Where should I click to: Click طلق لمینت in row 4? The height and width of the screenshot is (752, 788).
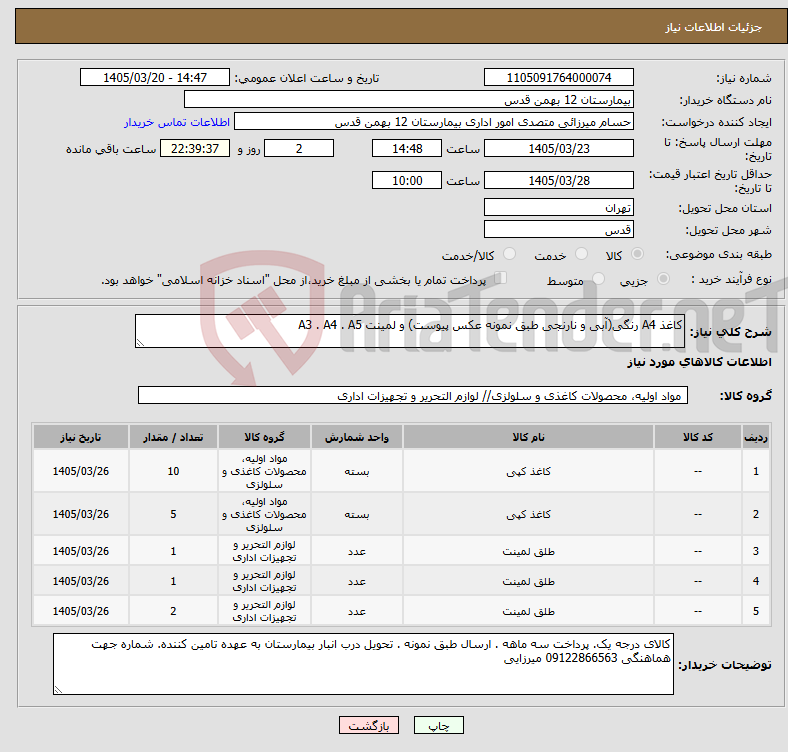[528, 581]
